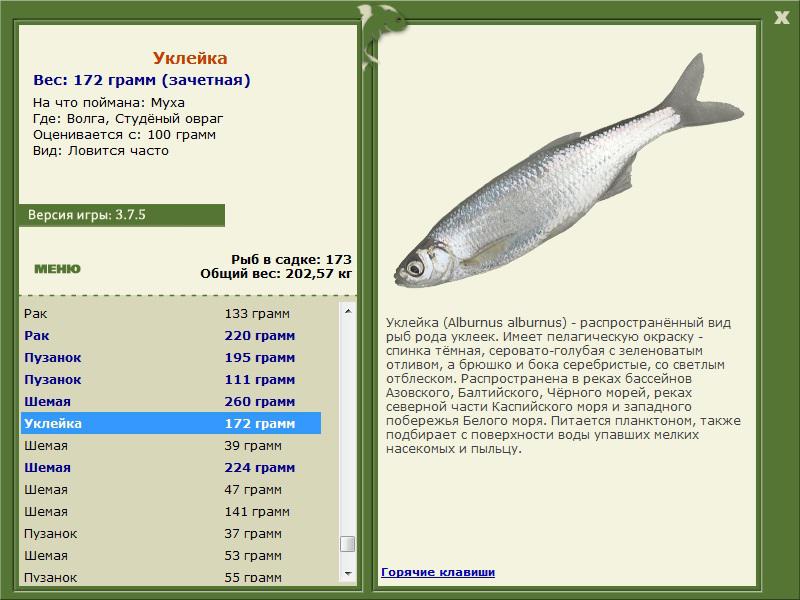Click the scroll up arrow in fish list
Viewport: 800px width, 600px height.
(x=348, y=311)
